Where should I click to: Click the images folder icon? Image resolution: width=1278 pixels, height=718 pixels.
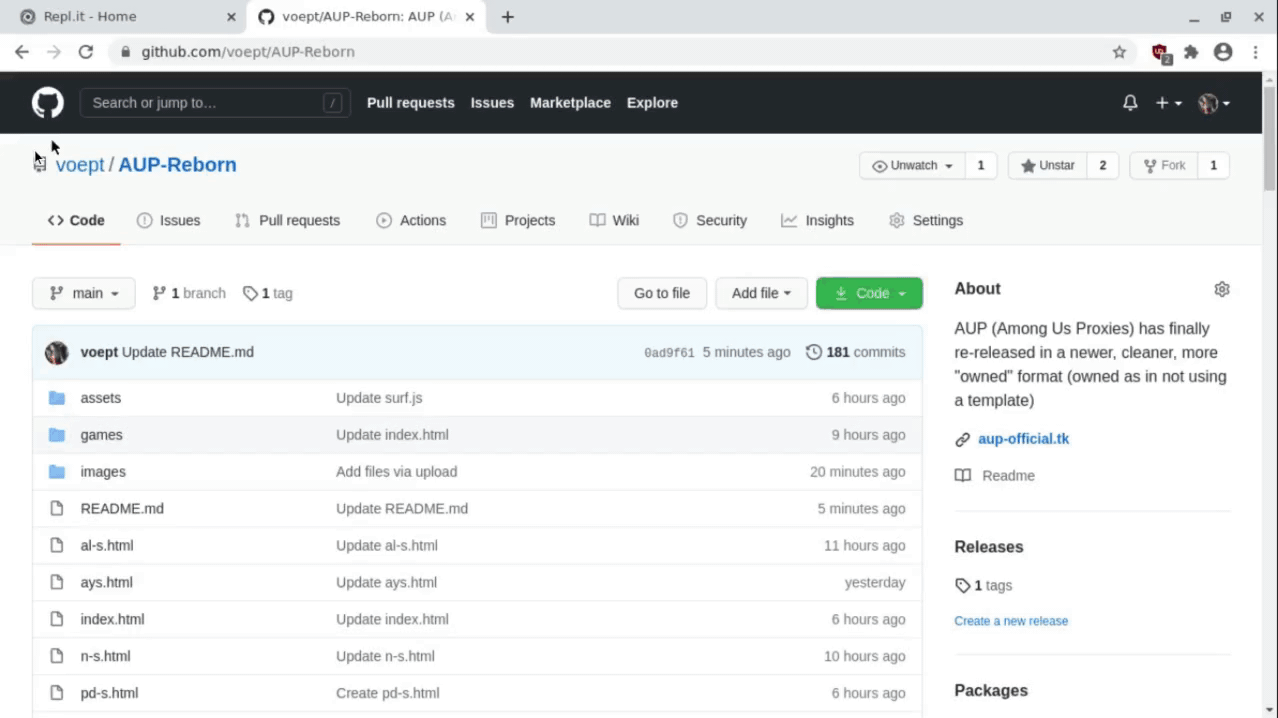coord(57,472)
